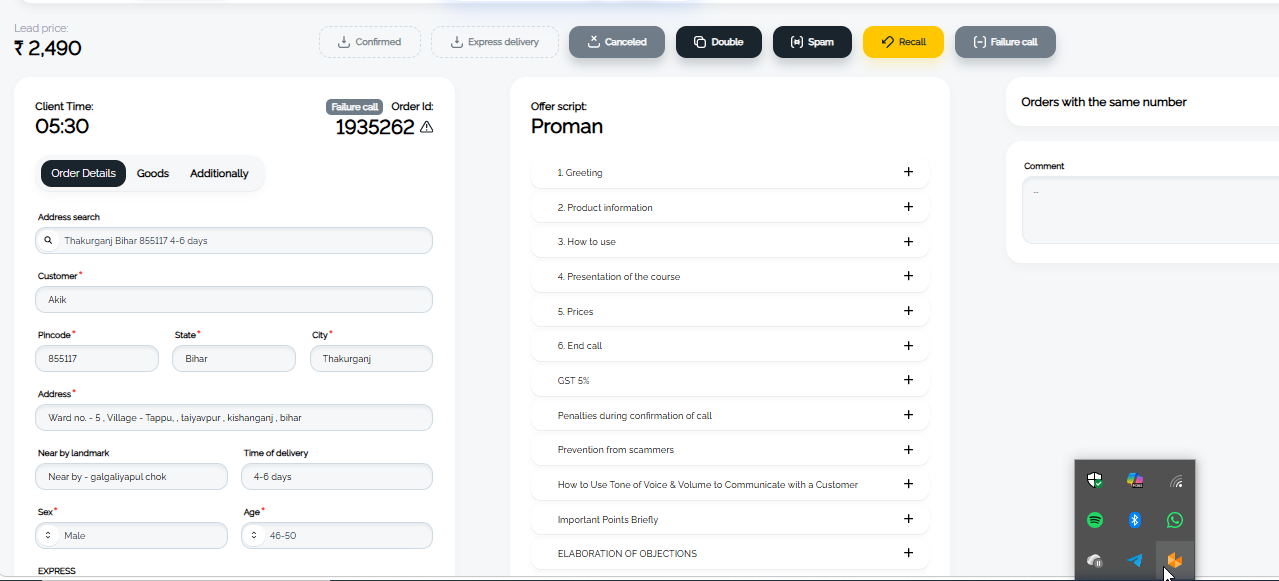The height and width of the screenshot is (581, 1279).
Task: Click the warning triangle beside Order Id
Action: click(x=427, y=127)
